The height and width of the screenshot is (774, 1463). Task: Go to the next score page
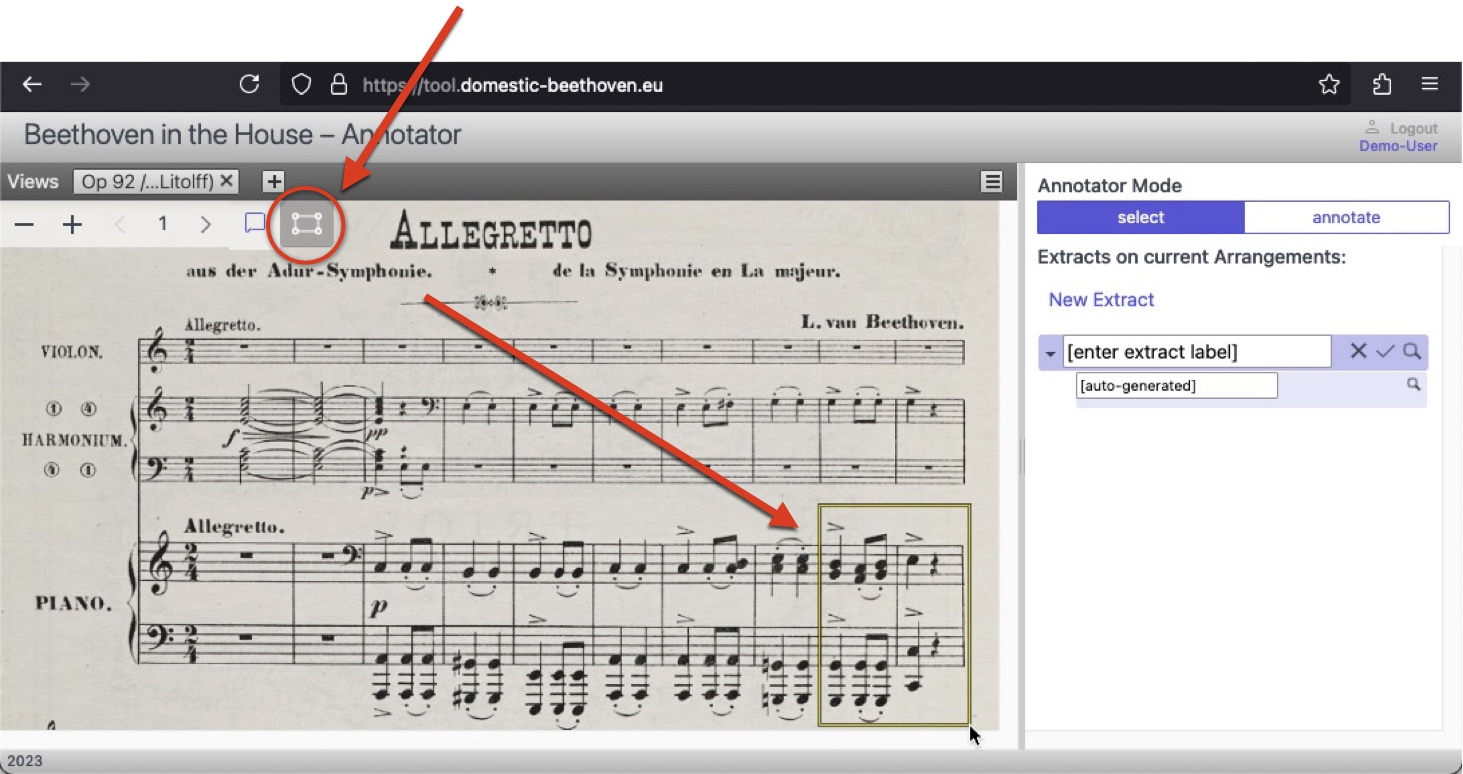coord(206,225)
